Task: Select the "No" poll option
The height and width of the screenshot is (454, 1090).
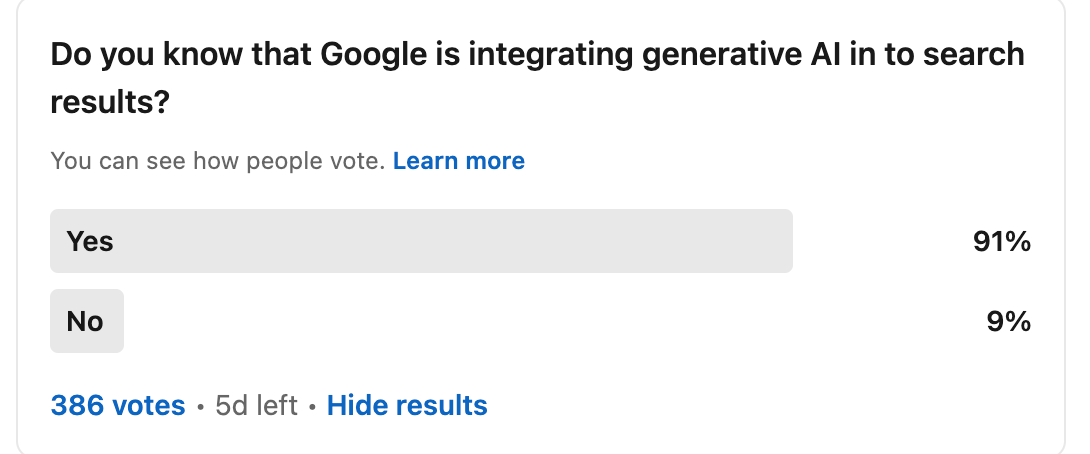Action: pyautogui.click(x=86, y=321)
